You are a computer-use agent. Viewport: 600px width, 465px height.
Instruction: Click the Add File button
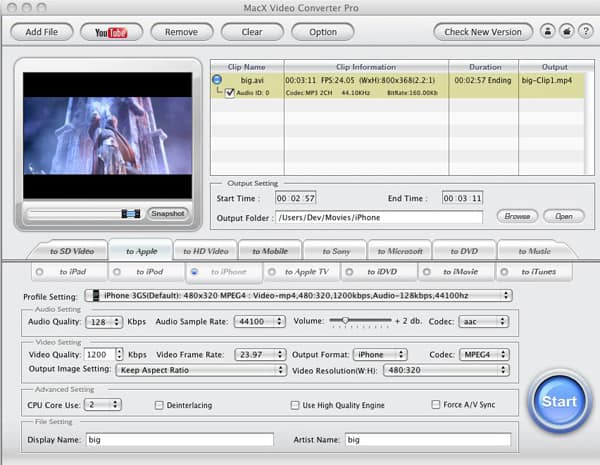pos(42,32)
